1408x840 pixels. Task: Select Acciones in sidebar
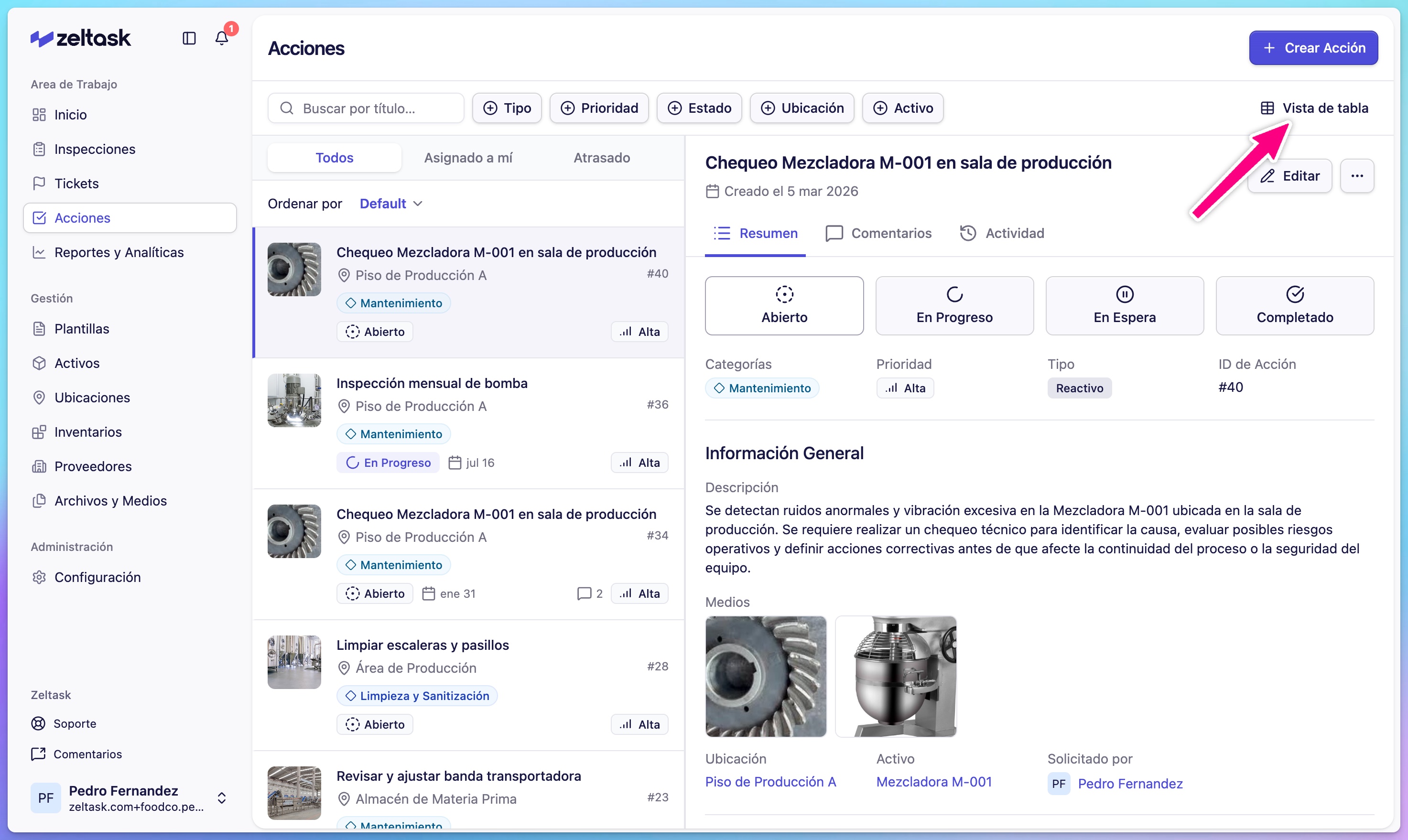tap(130, 218)
